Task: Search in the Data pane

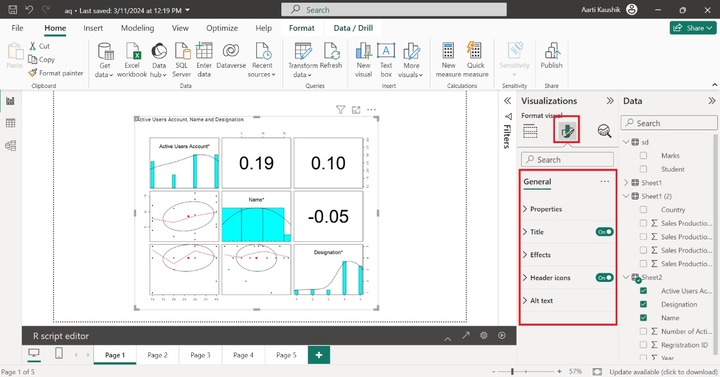Action: (x=669, y=123)
